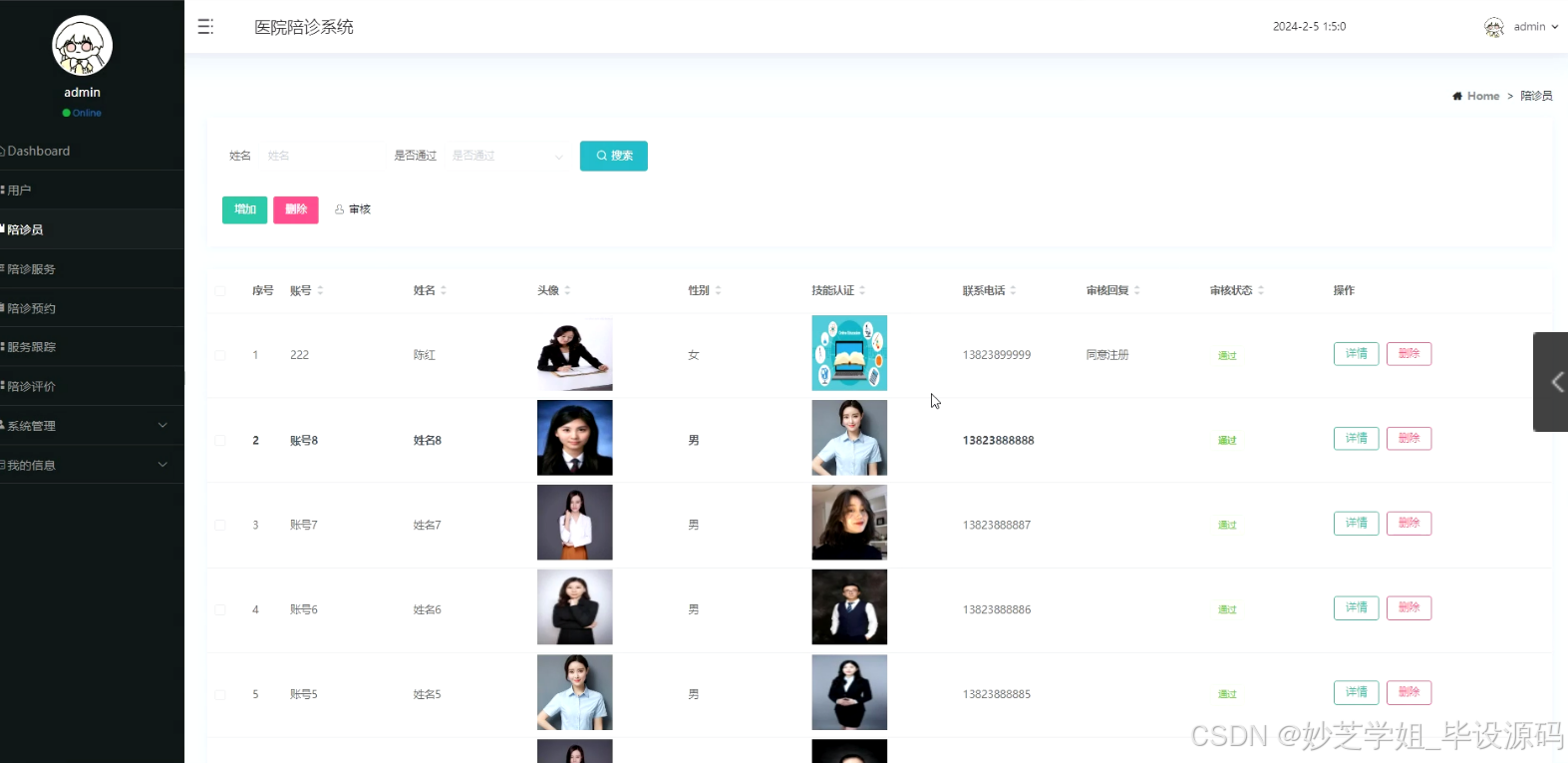Click the 审核 review button

coord(353,209)
